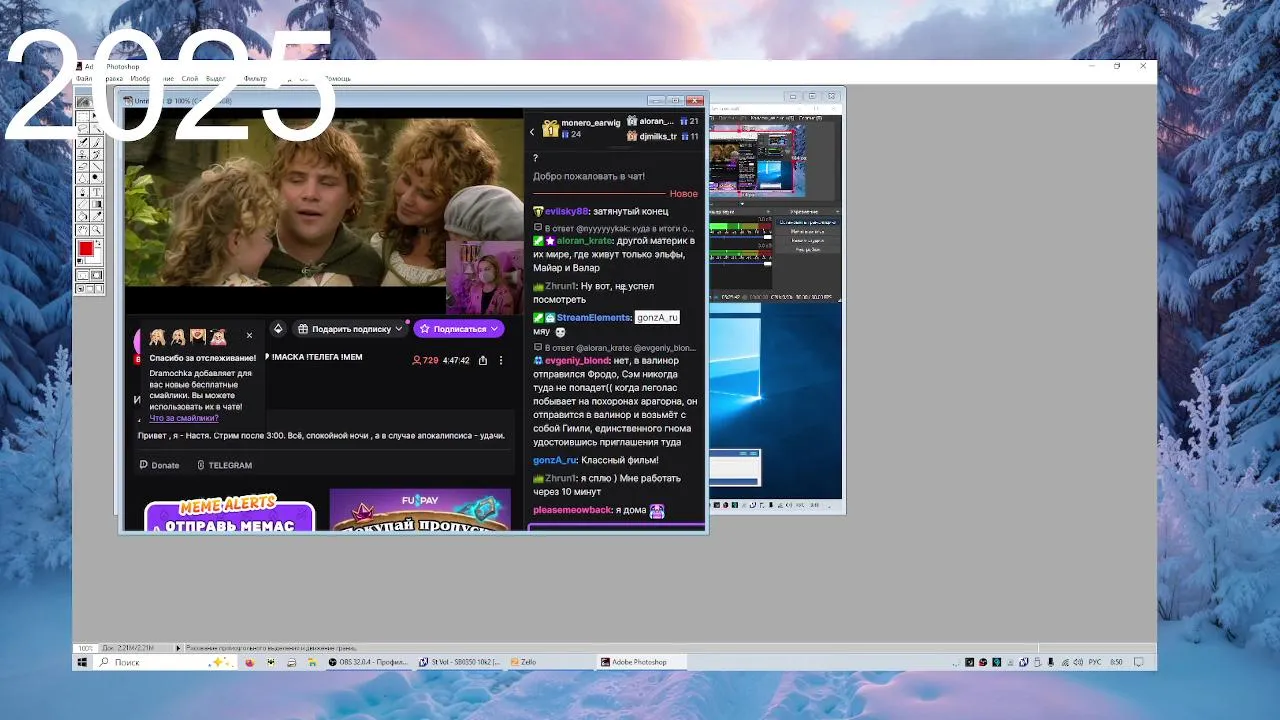Click username 'pleasemeowback' in chat
The width and height of the screenshot is (1280, 720).
(x=572, y=510)
